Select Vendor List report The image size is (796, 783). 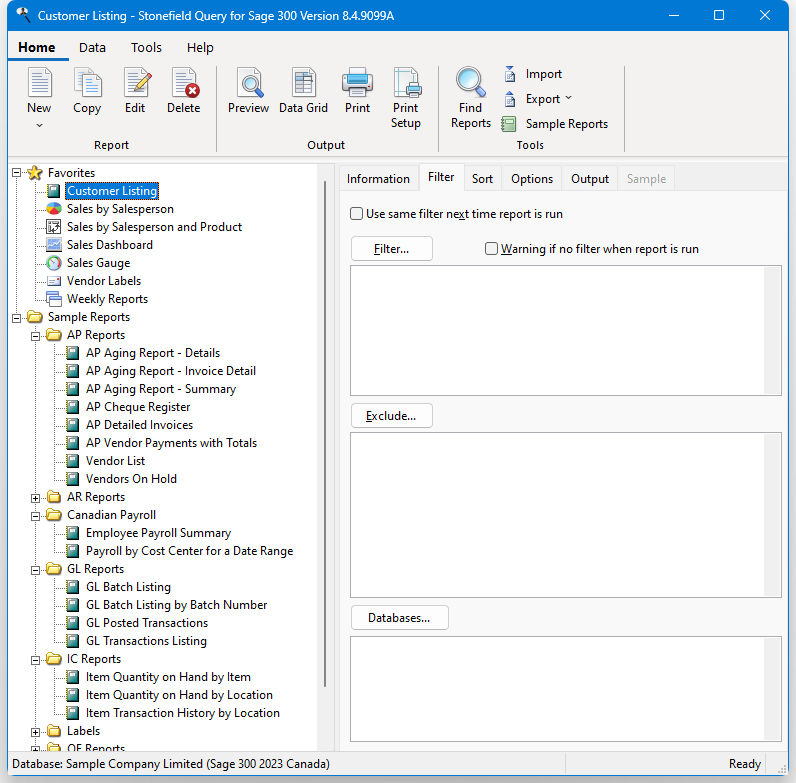[x=115, y=461]
